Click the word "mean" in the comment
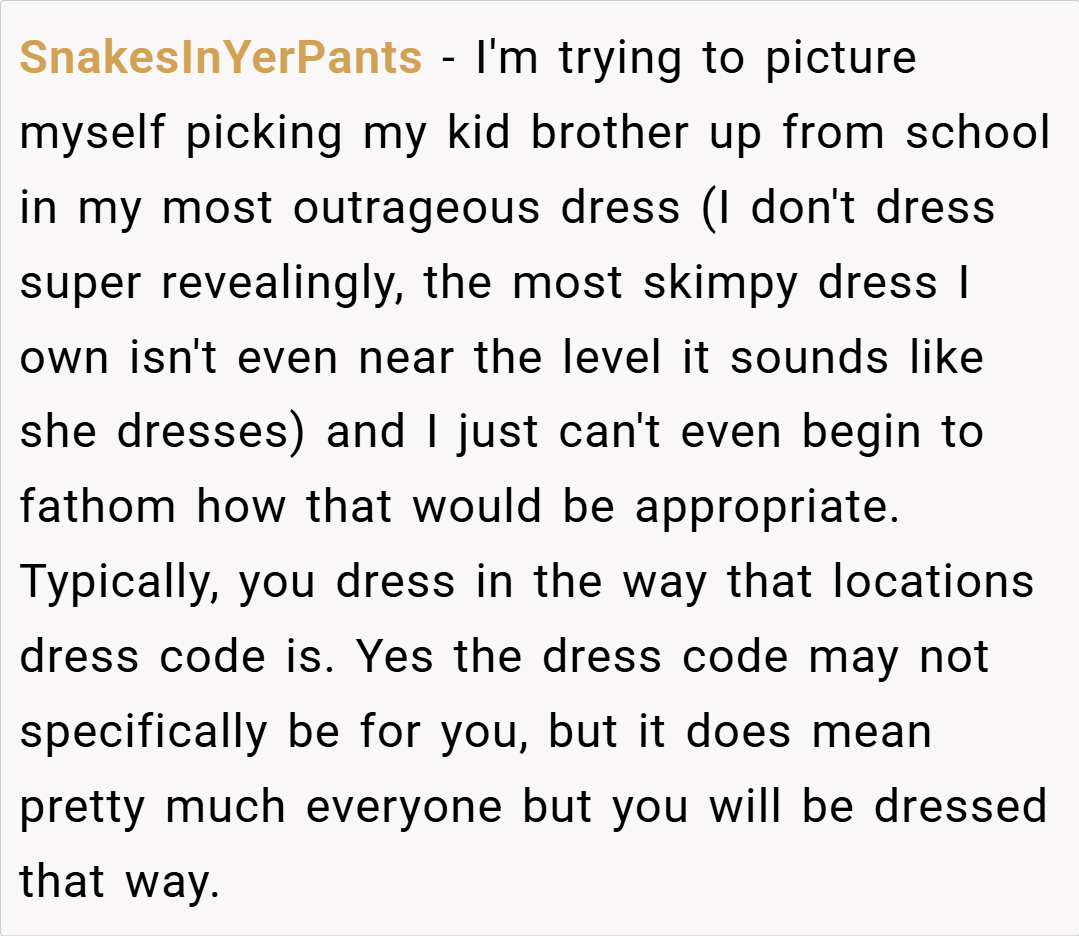1079x936 pixels. pos(871,732)
